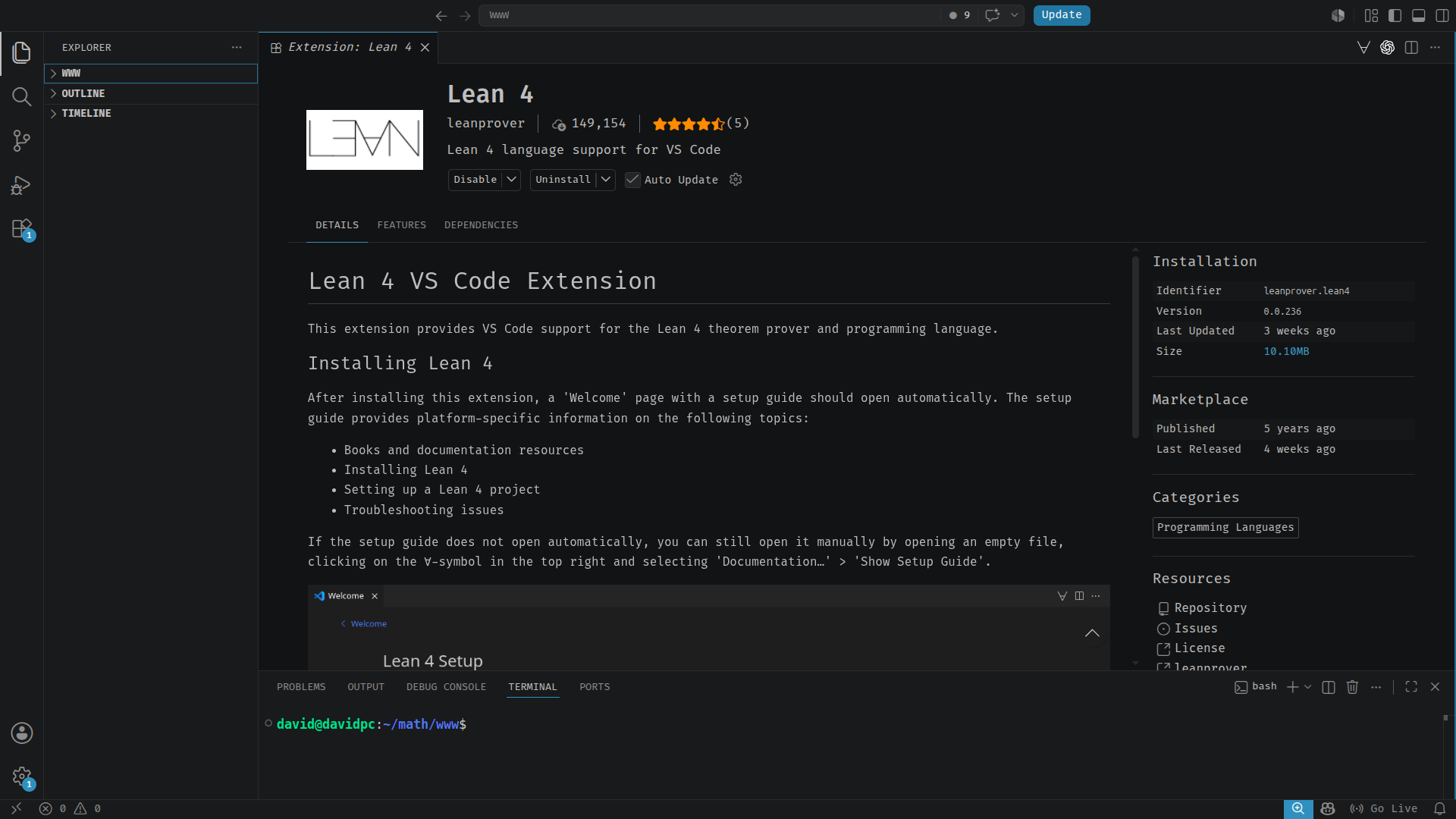Open the DEBUG CONSOLE panel tab
This screenshot has width=1456, height=819.
(447, 687)
